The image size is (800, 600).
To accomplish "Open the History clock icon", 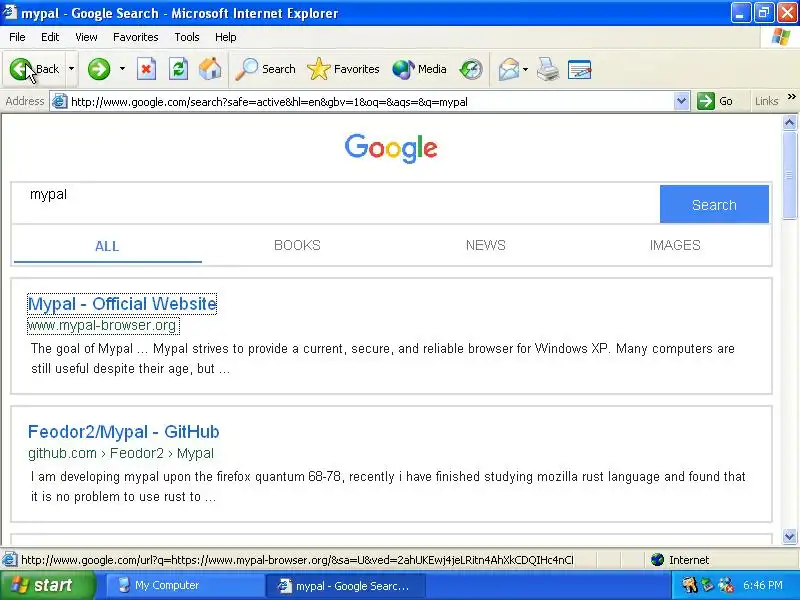I will [x=470, y=69].
